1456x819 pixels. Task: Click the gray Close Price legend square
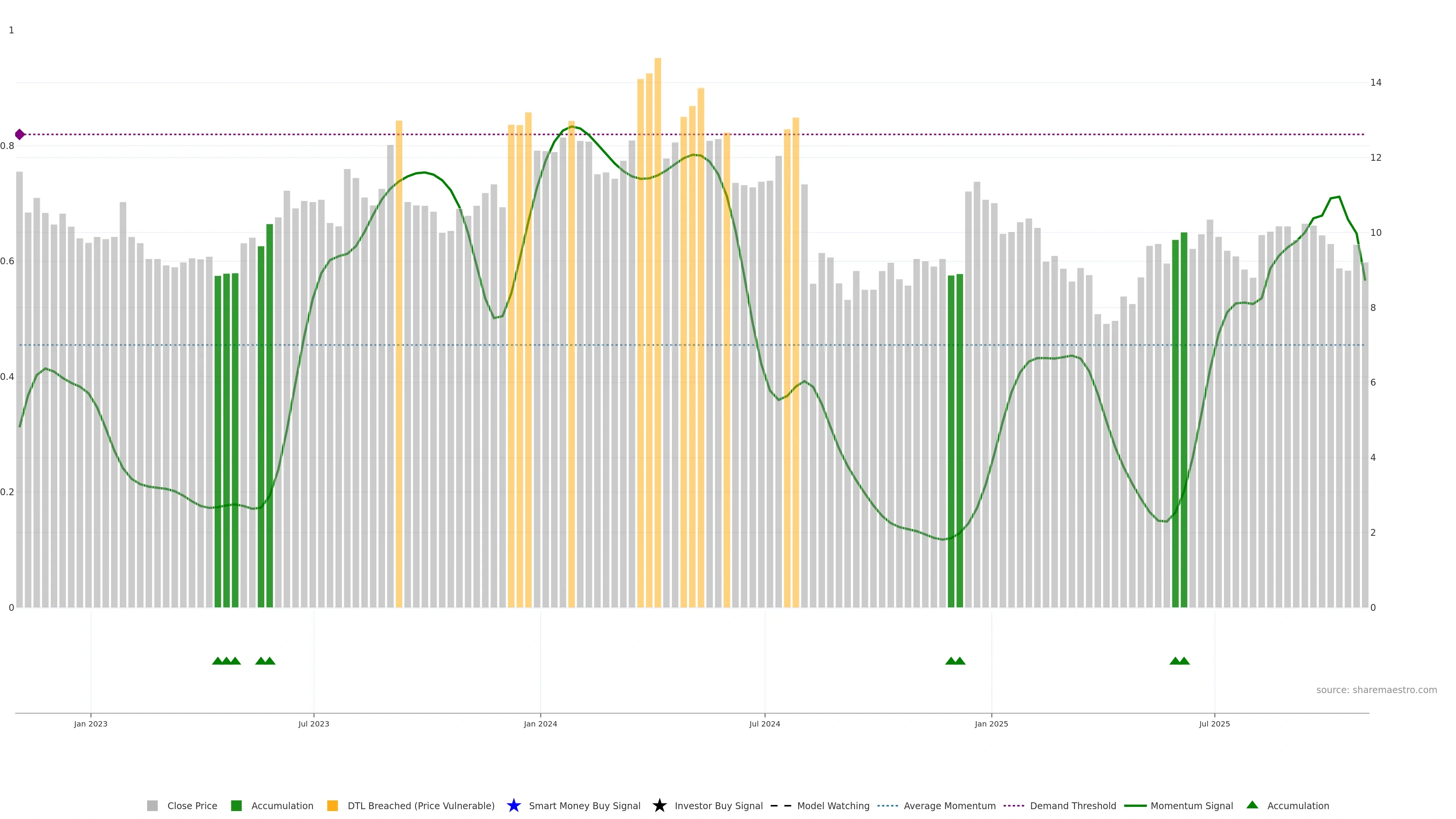click(152, 805)
